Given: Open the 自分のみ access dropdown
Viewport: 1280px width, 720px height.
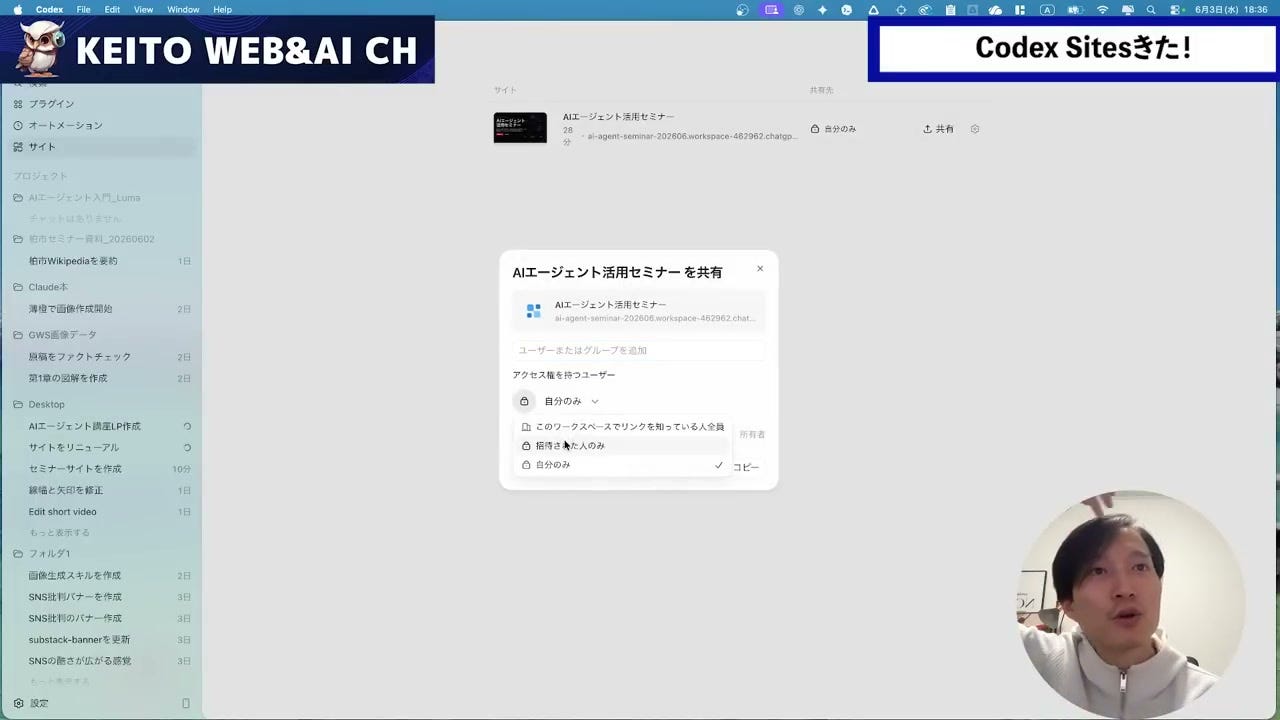Looking at the screenshot, I should click(571, 401).
